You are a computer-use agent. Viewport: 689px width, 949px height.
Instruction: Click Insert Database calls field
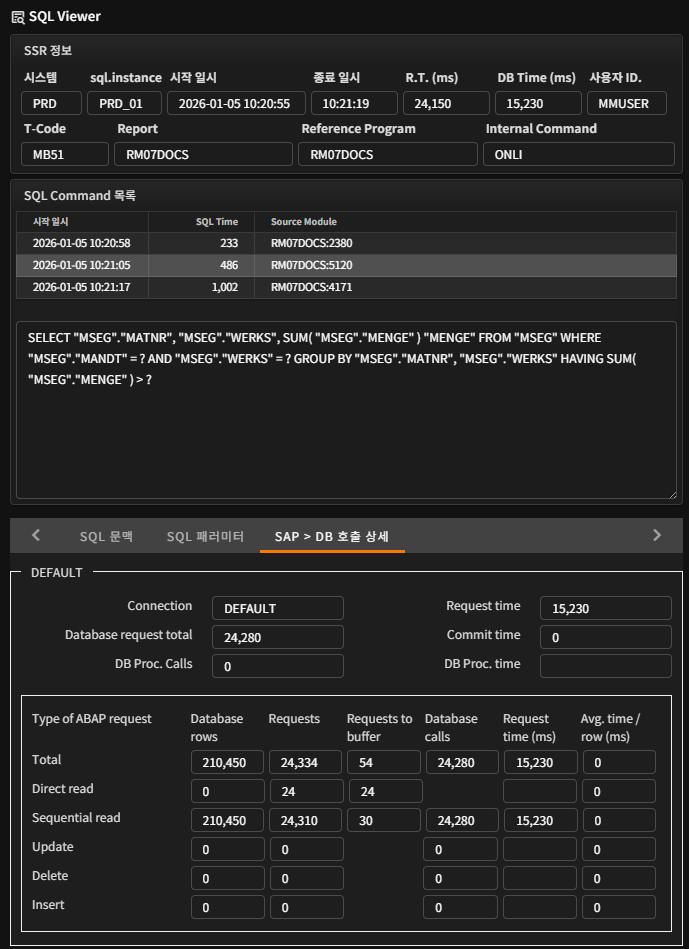(x=460, y=907)
